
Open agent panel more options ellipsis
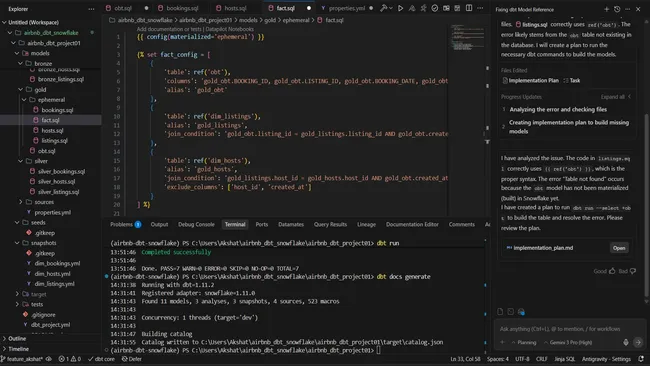click(628, 9)
